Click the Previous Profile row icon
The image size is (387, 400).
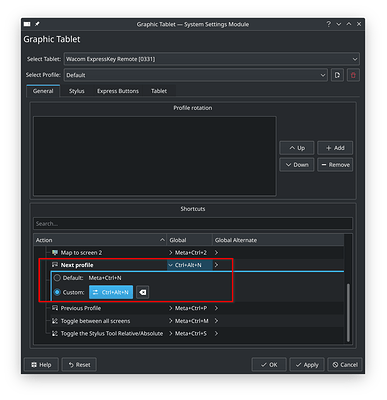(55, 308)
